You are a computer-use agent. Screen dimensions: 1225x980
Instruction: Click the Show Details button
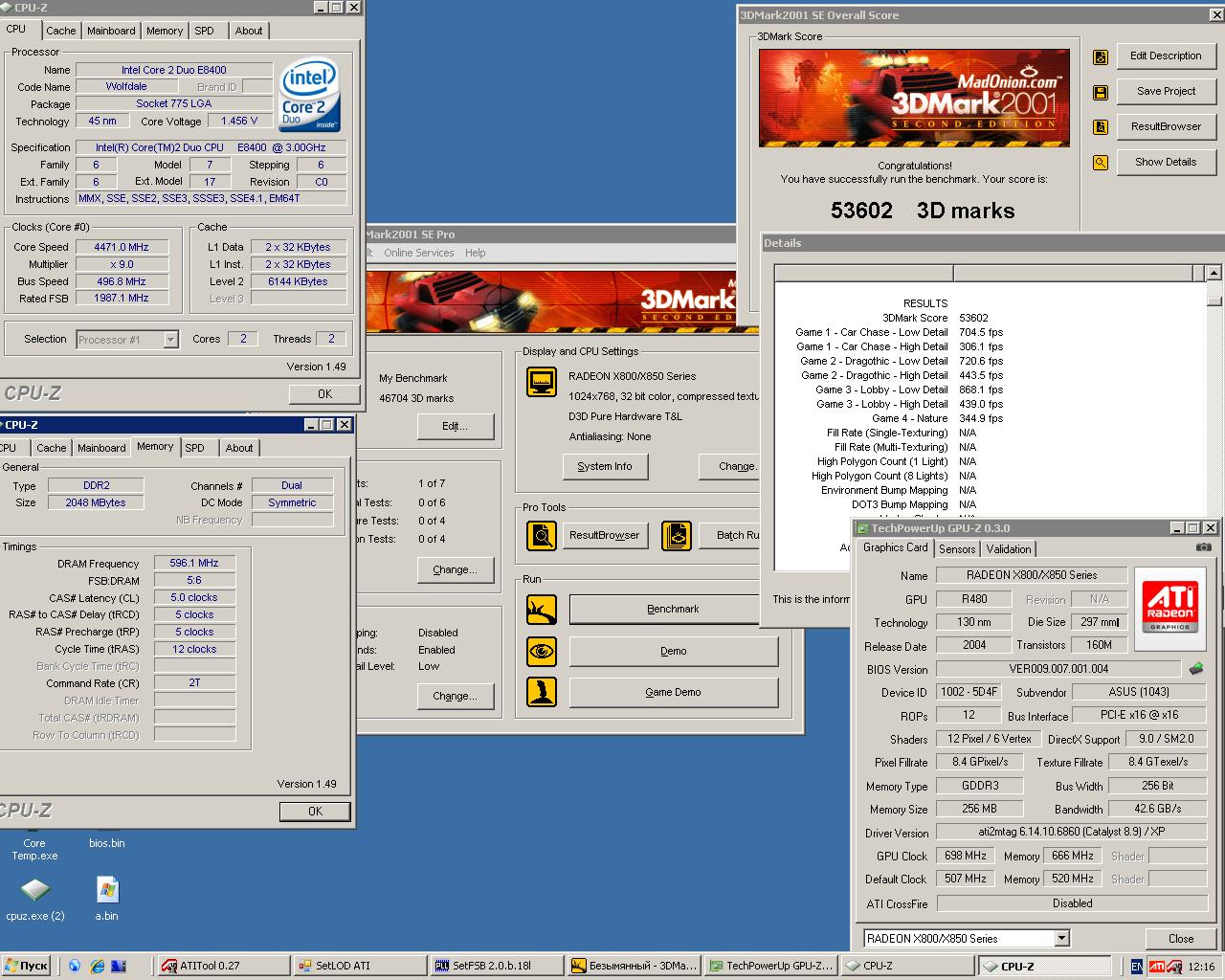(1166, 162)
